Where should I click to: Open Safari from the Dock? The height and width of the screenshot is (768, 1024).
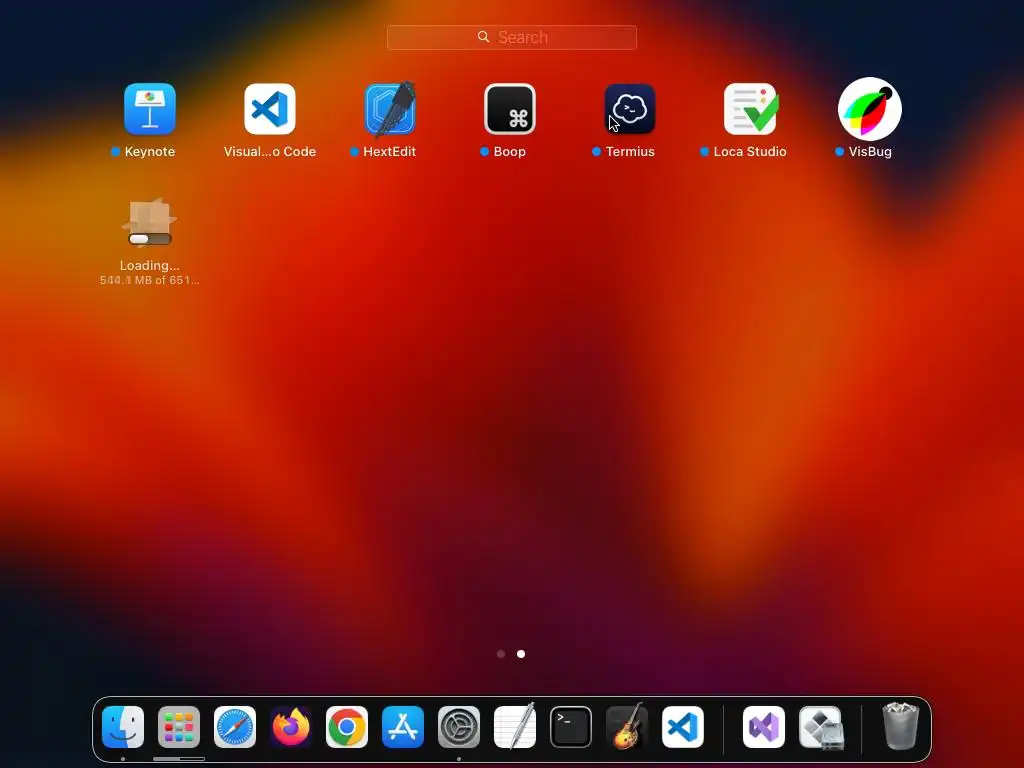pos(235,727)
